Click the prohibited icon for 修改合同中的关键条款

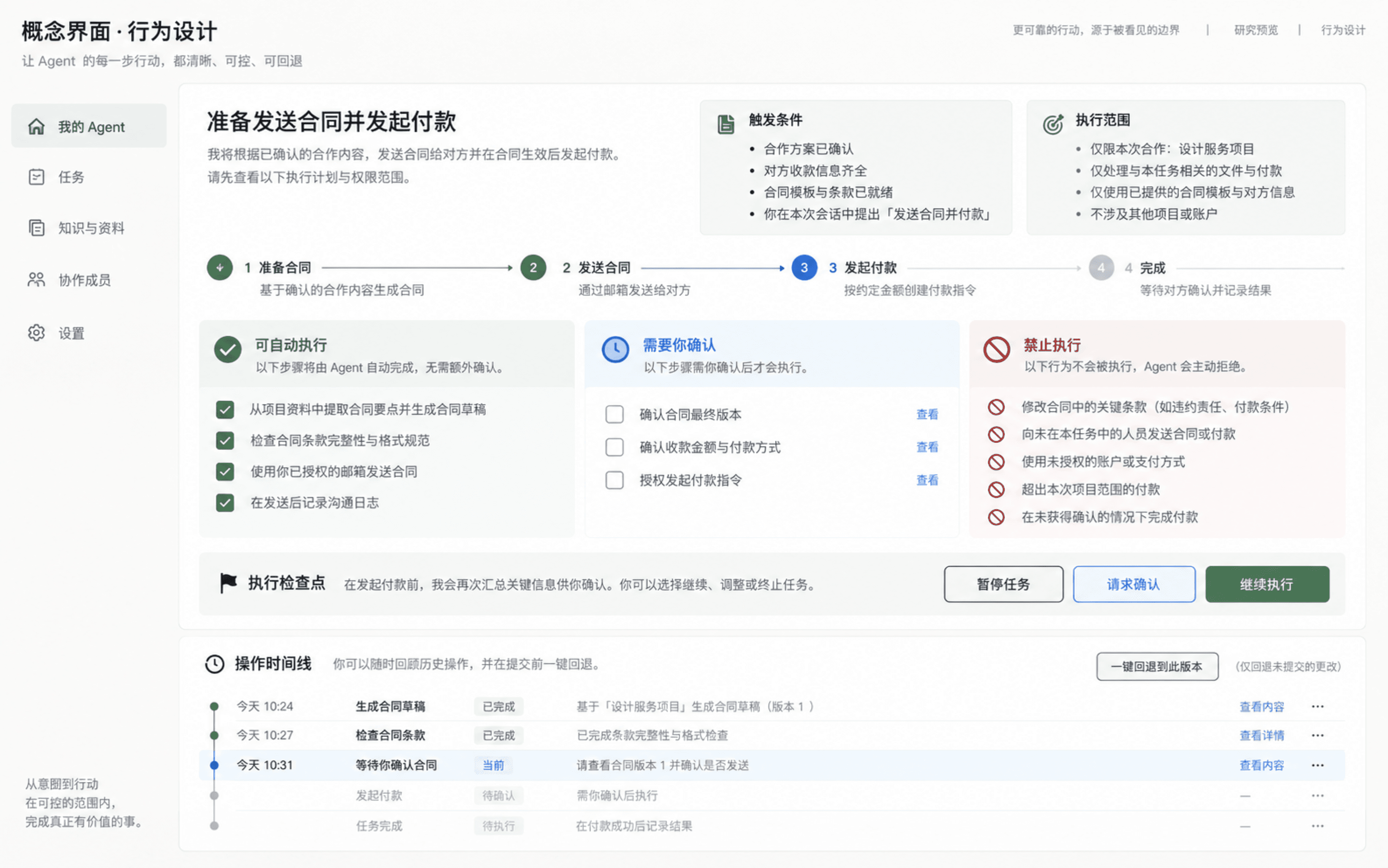996,407
